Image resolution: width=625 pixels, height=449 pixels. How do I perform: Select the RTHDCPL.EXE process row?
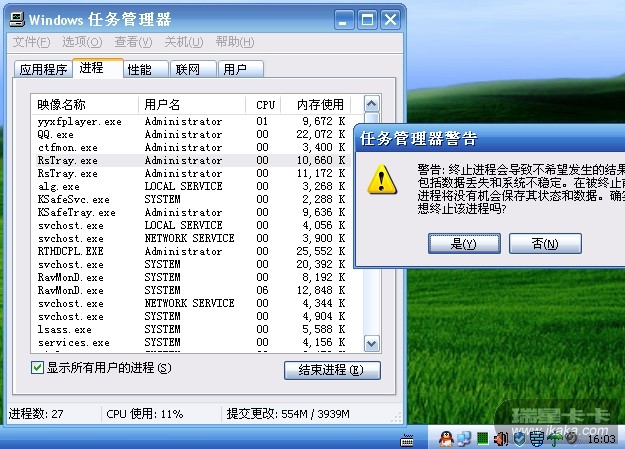[191, 251]
